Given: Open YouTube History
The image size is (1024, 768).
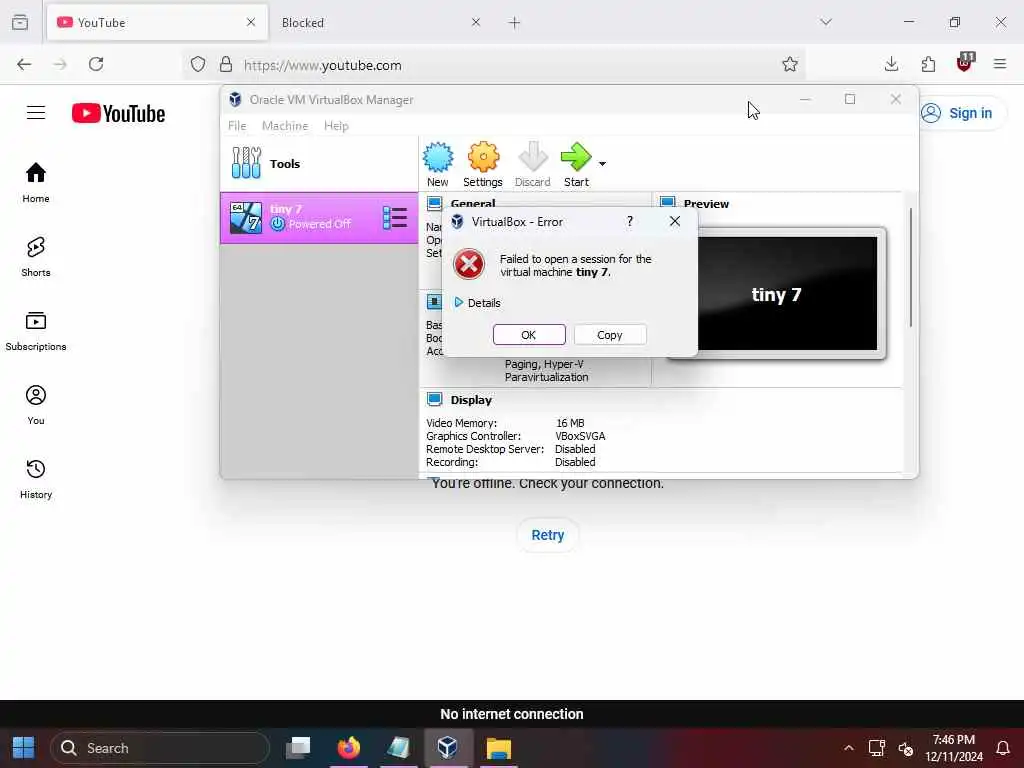Looking at the screenshot, I should click(x=36, y=479).
